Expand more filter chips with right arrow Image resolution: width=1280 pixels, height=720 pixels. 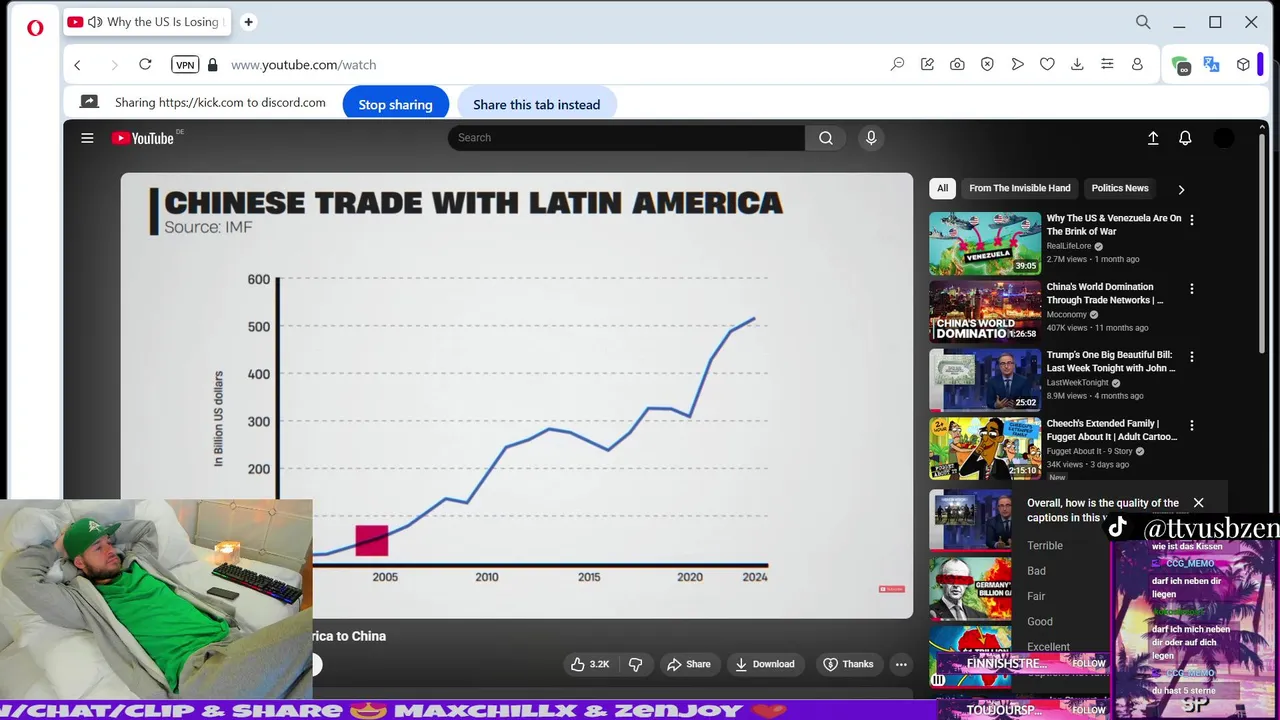tap(1181, 189)
